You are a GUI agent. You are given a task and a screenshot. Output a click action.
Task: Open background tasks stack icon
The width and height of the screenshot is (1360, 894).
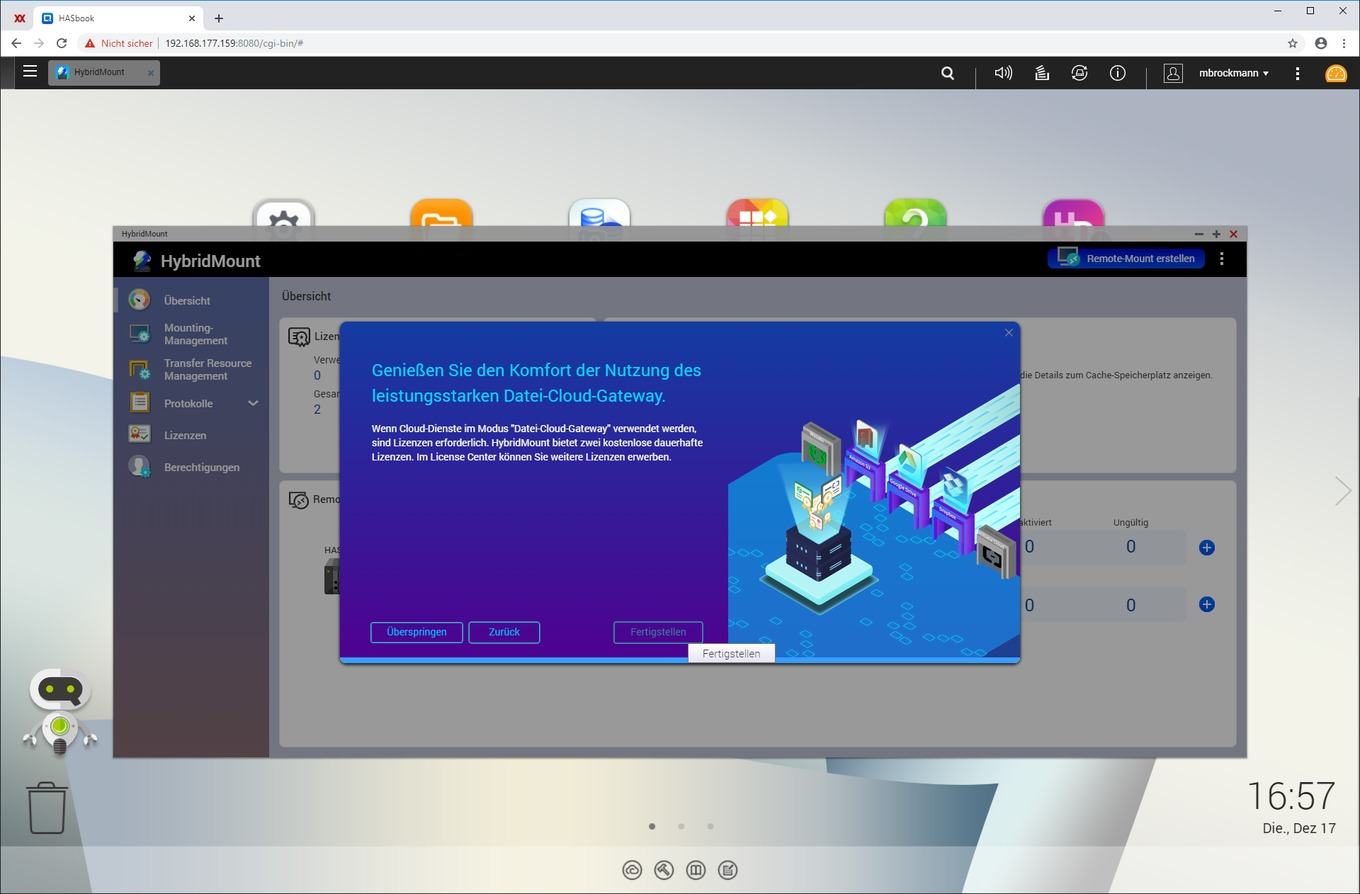coord(1041,73)
